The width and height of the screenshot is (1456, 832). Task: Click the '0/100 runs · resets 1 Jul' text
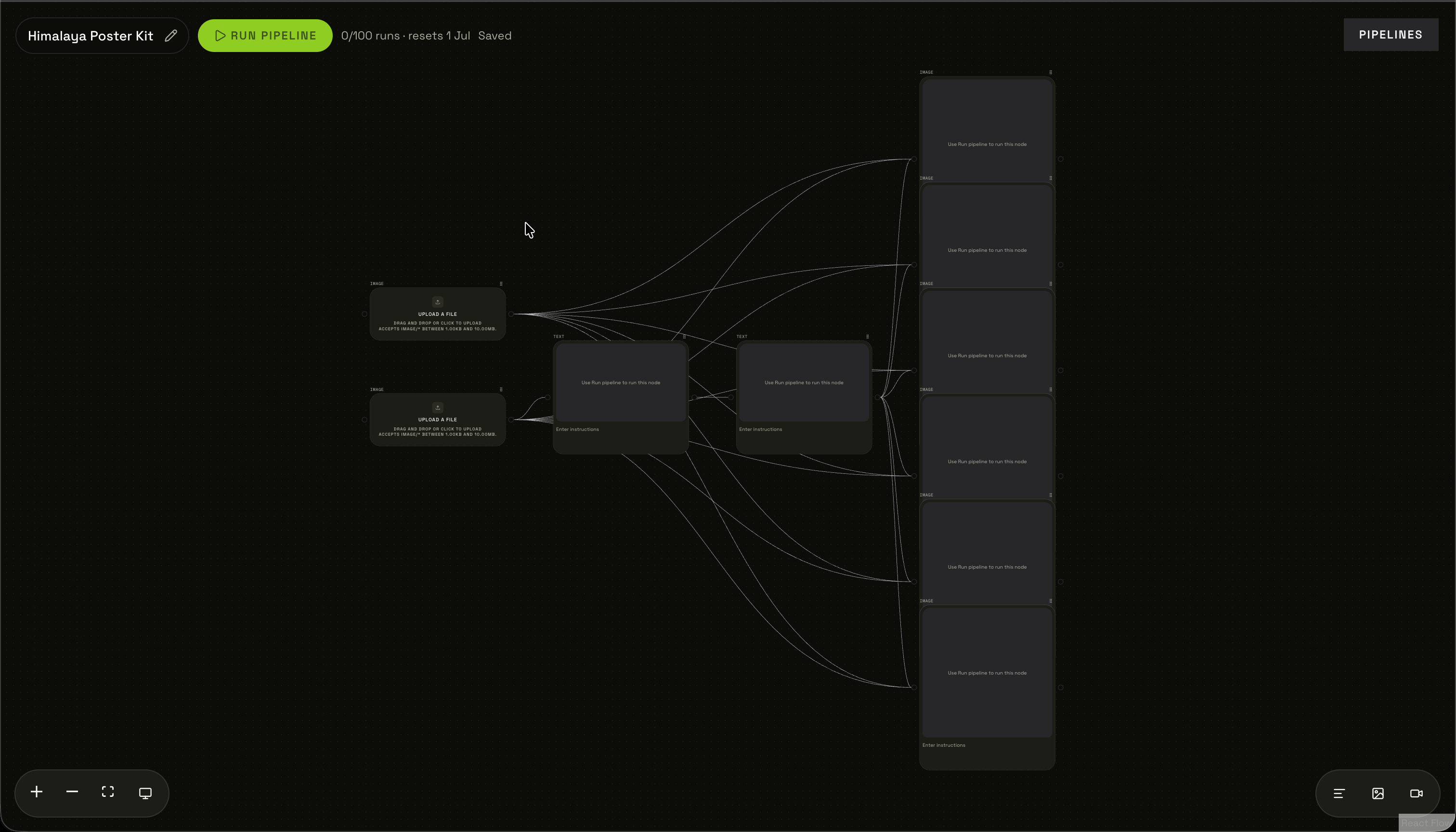click(x=406, y=36)
